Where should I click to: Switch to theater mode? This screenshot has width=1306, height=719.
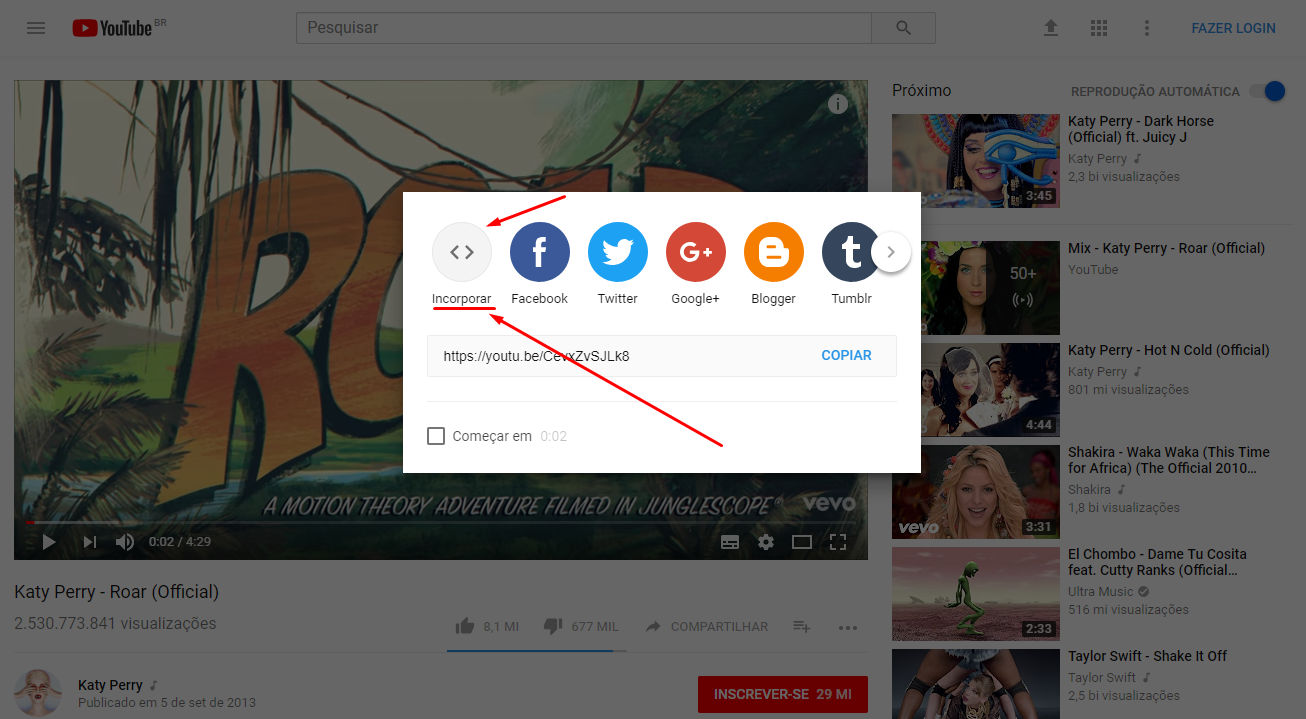click(x=802, y=542)
